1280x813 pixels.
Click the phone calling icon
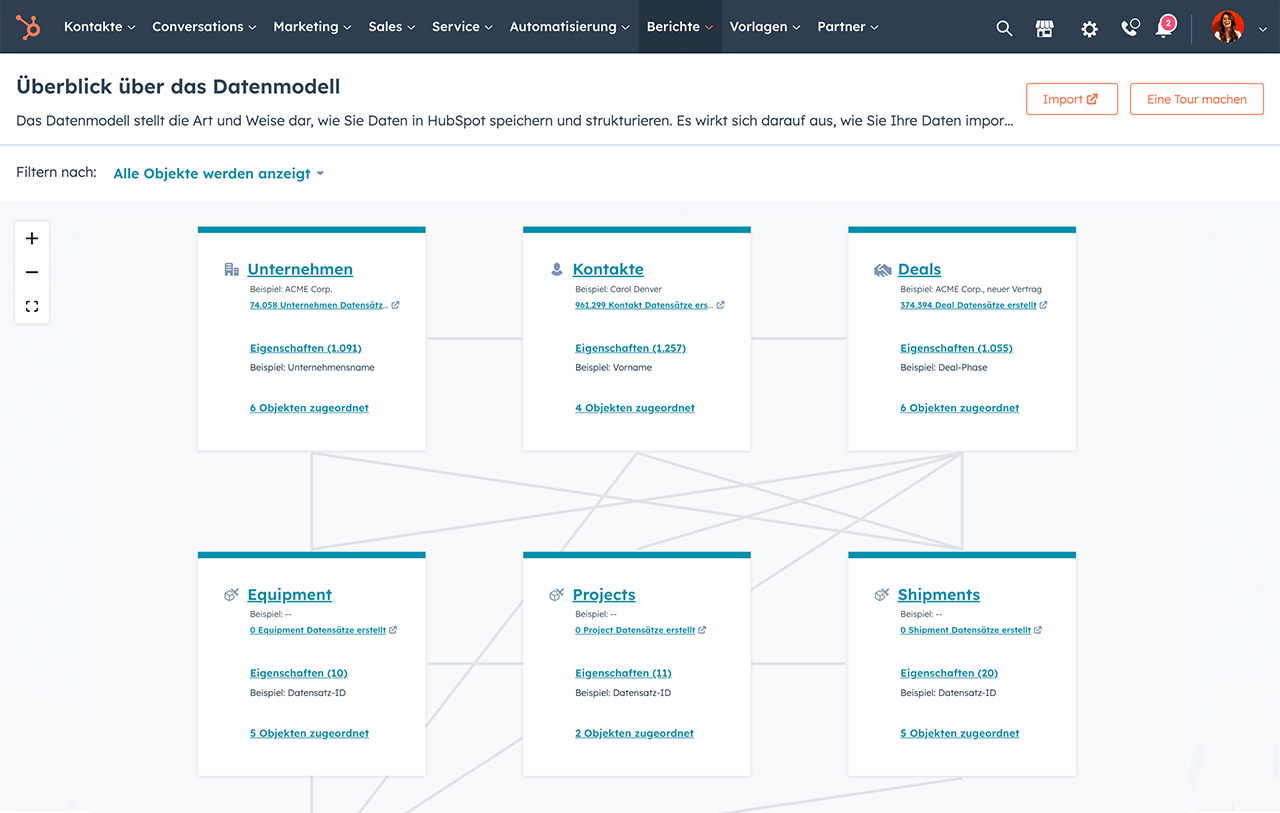pyautogui.click(x=1130, y=28)
